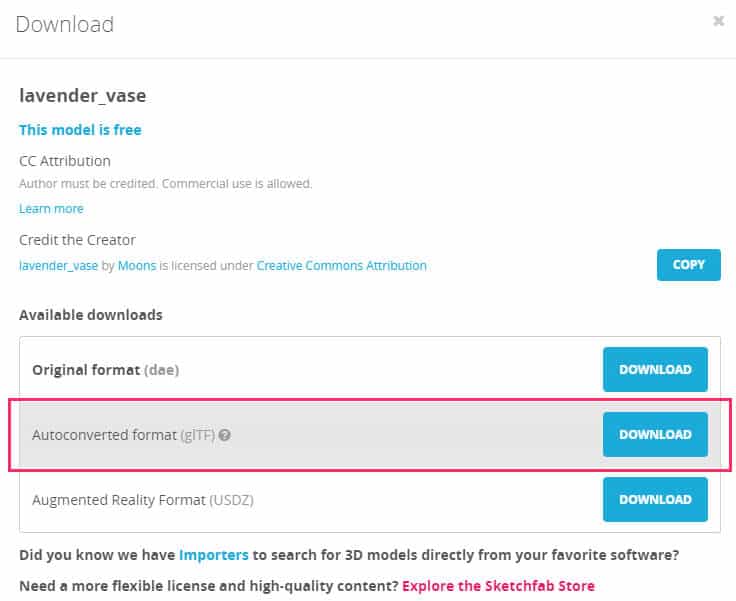The image size is (736, 601).
Task: Copy the creator credit text
Action: point(688,265)
